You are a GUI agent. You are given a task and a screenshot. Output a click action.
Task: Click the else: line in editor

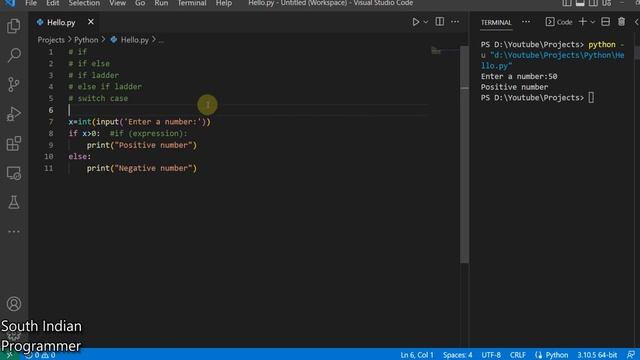pos(80,157)
